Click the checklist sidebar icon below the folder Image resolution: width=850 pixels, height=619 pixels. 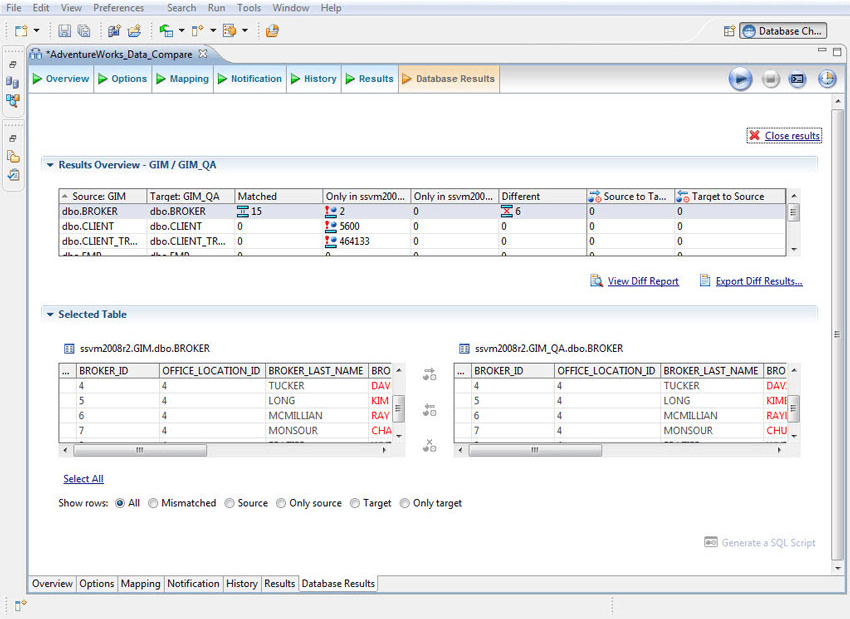click(13, 175)
